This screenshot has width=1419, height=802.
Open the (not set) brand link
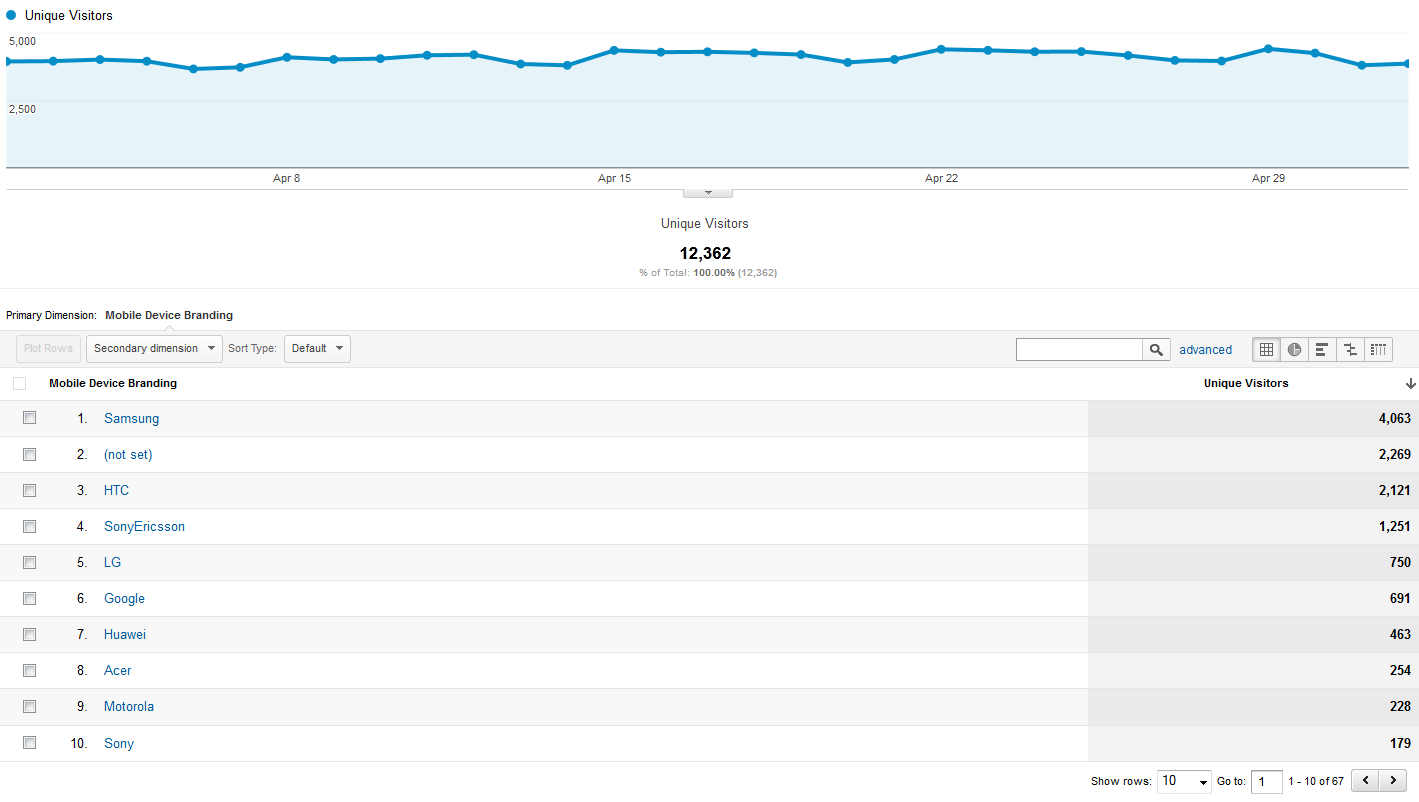coord(128,455)
